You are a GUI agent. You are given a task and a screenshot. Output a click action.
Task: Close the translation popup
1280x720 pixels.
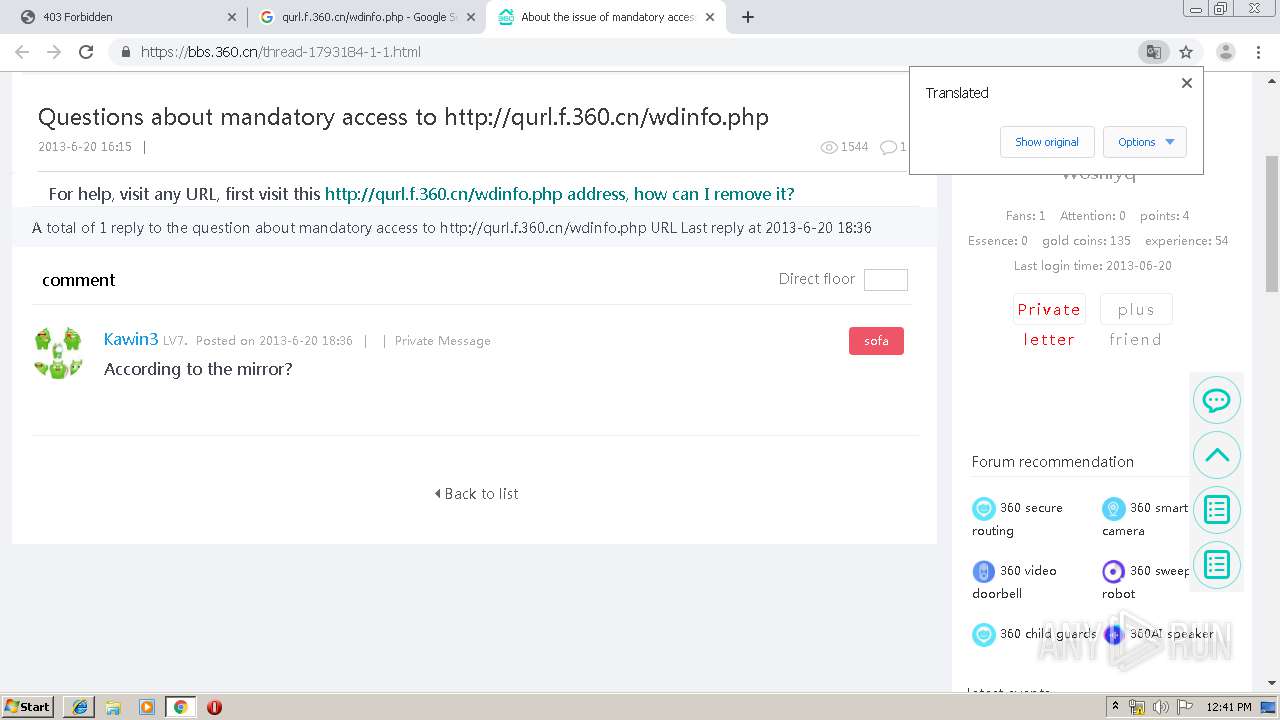coord(1187,83)
